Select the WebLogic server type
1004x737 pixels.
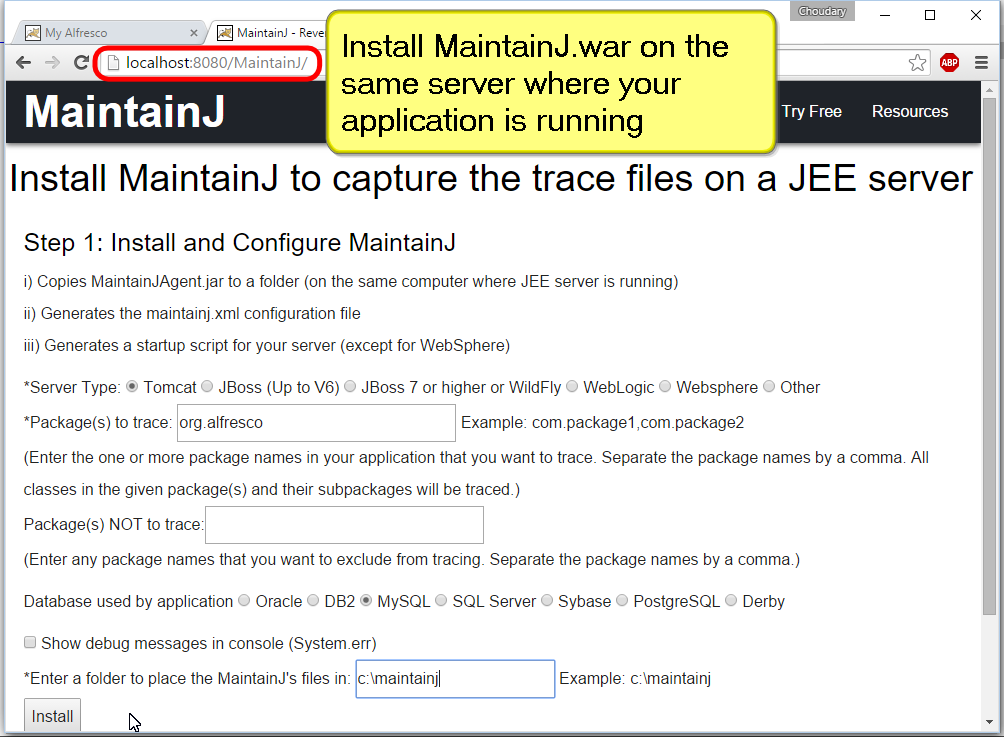(572, 387)
